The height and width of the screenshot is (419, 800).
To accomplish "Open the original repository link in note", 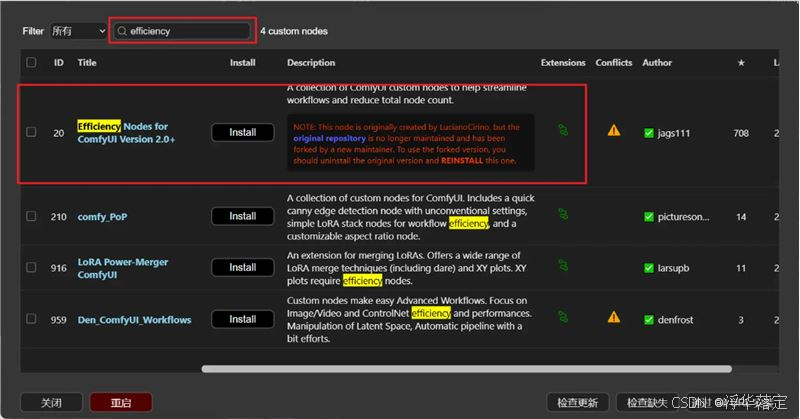I will click(x=329, y=138).
